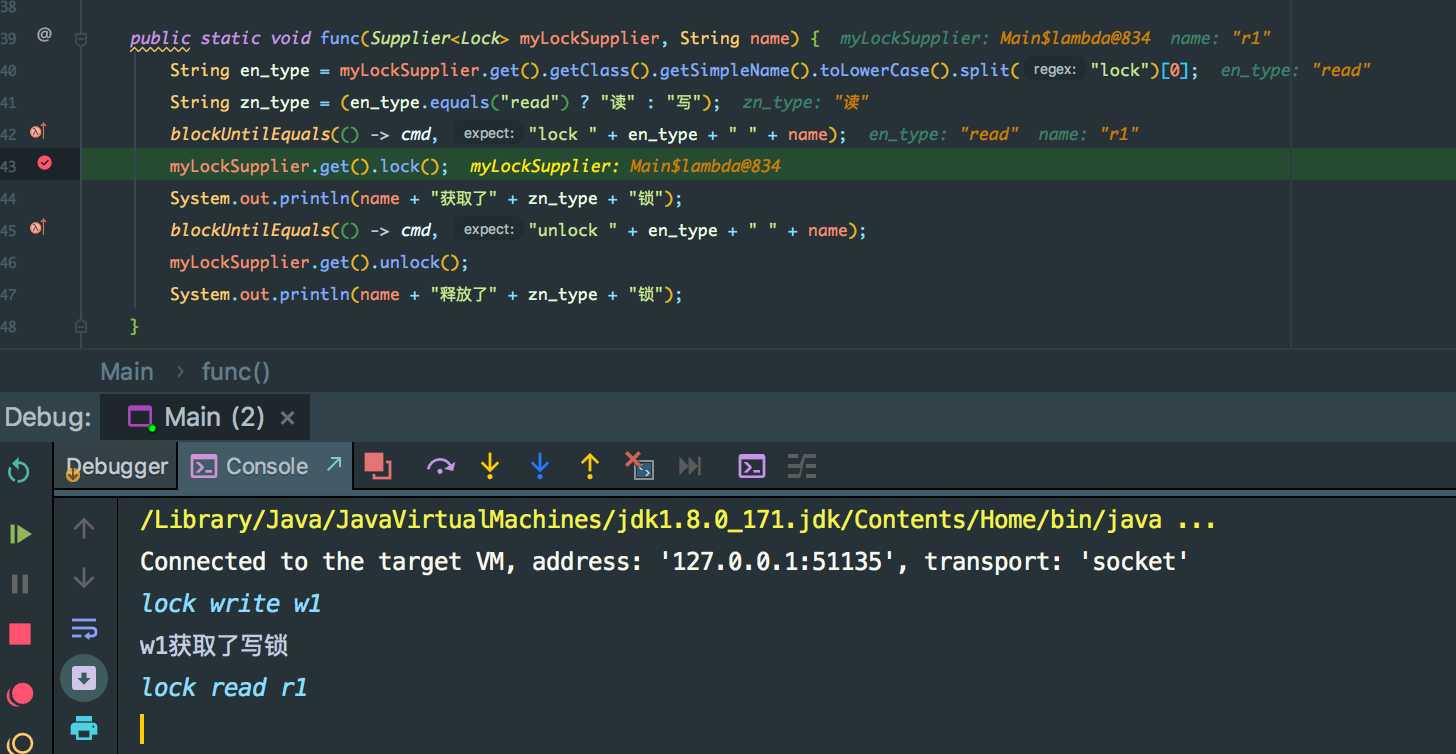The image size is (1456, 754).
Task: Toggle the breakpoint on line 43
Action: 44,164
